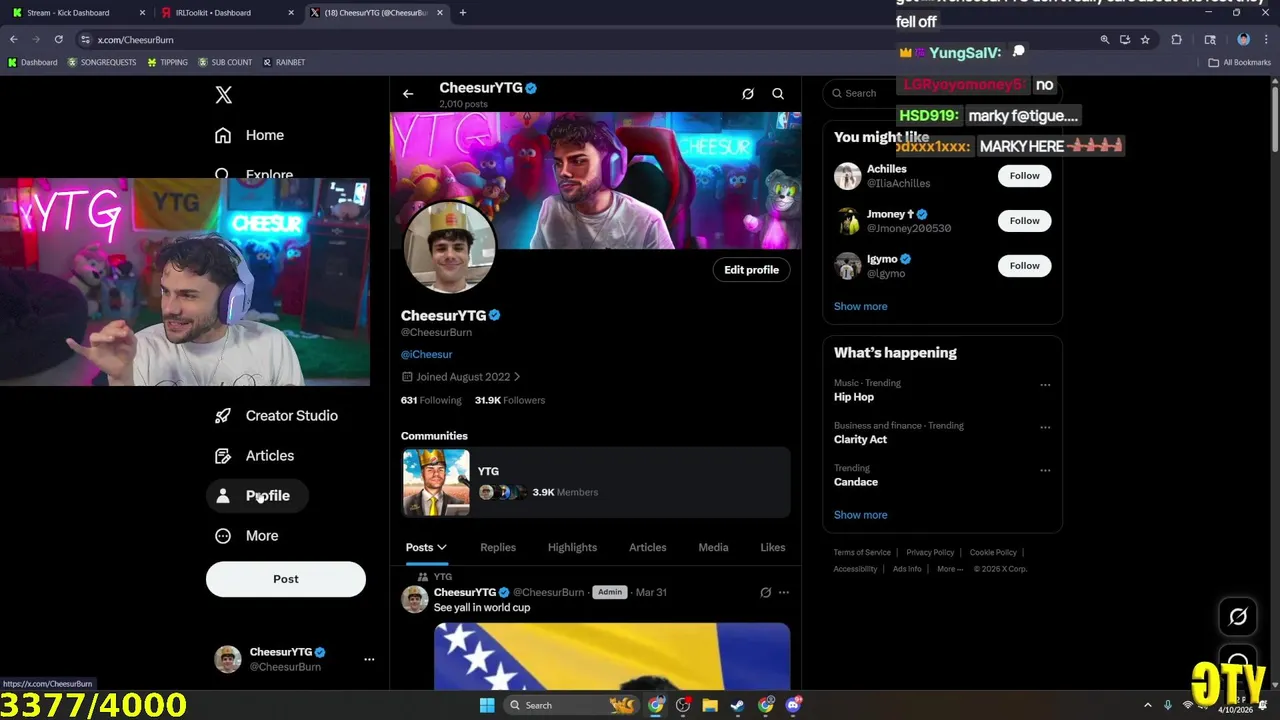Open Creator Studio from the sidebar

point(277,415)
